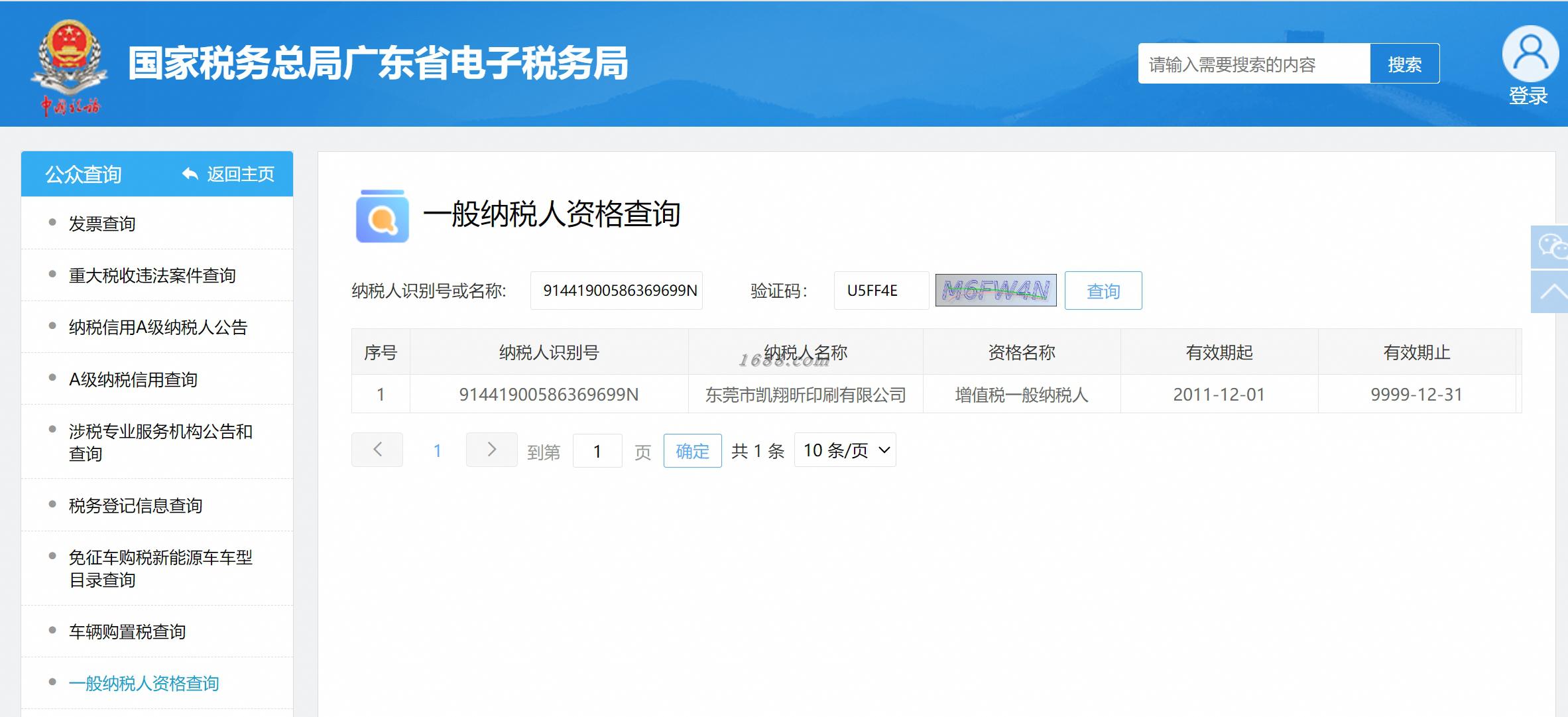
Task: Focus the taxpayer ID input field
Action: coord(616,291)
